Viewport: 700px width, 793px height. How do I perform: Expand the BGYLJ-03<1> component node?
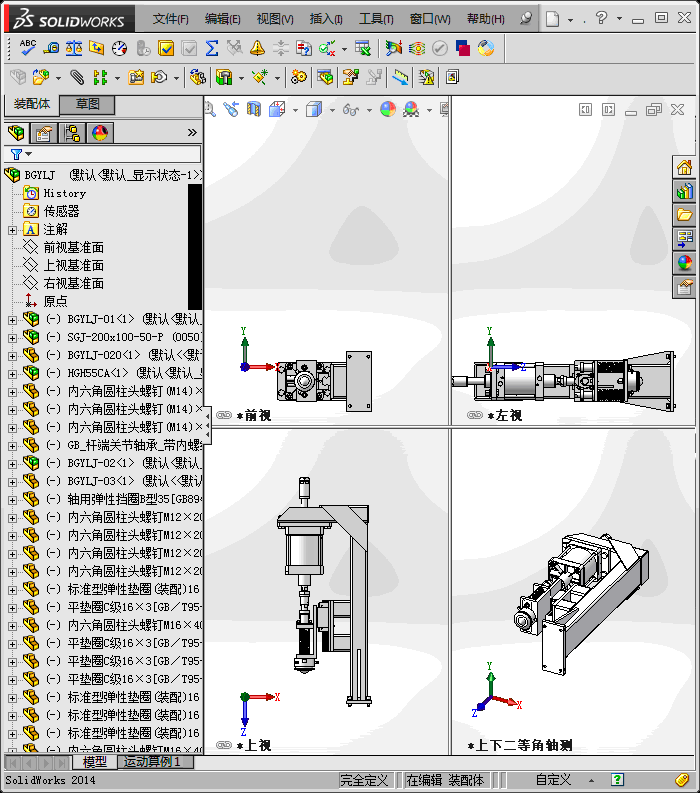point(12,482)
